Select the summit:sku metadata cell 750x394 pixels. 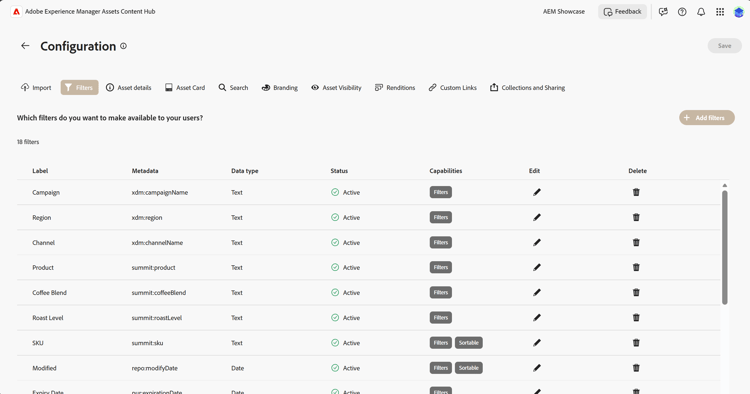point(147,343)
